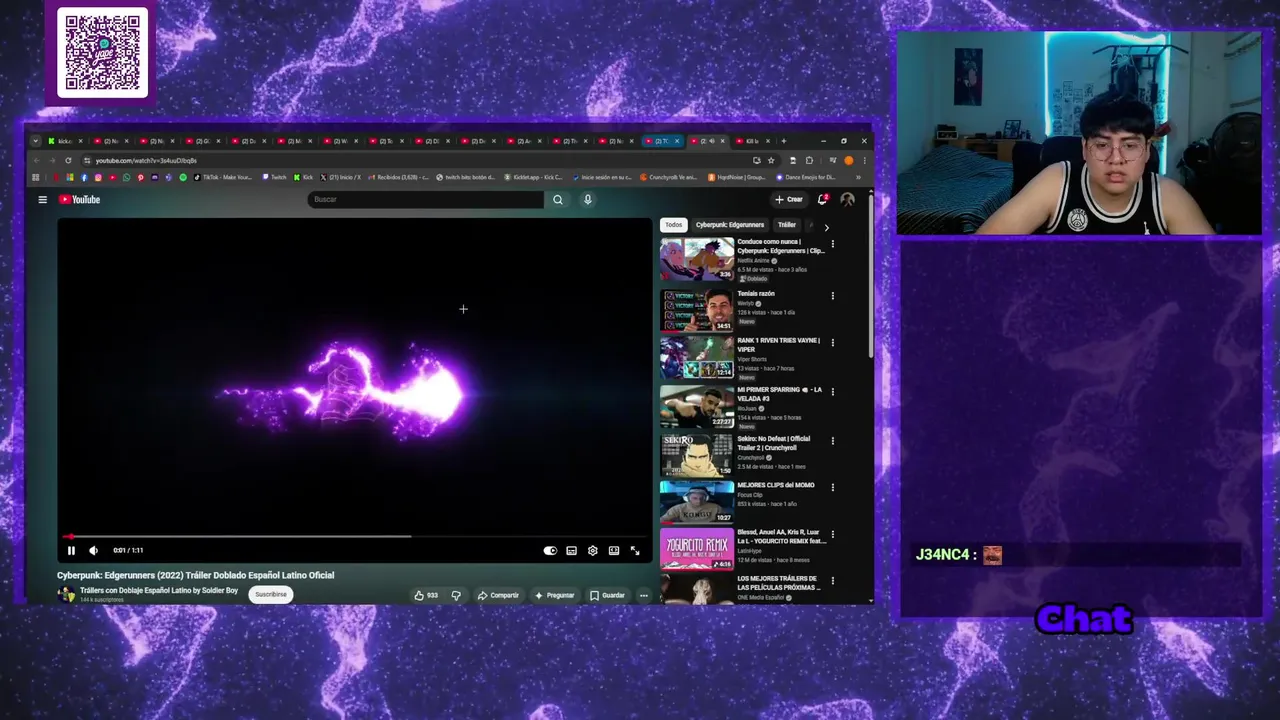The image size is (1280, 720).
Task: Open menu for MEJORES CLIPS del MOMO
Action: coord(832,488)
